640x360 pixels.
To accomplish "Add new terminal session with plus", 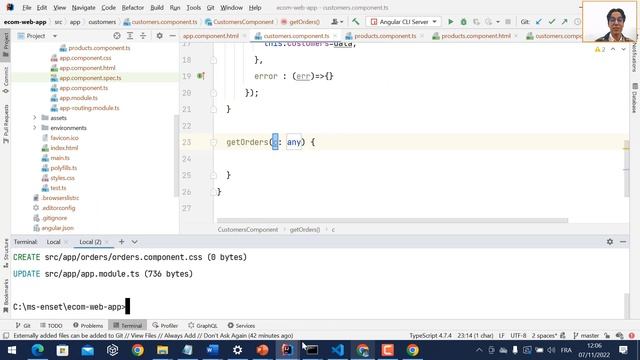I will tap(121, 242).
